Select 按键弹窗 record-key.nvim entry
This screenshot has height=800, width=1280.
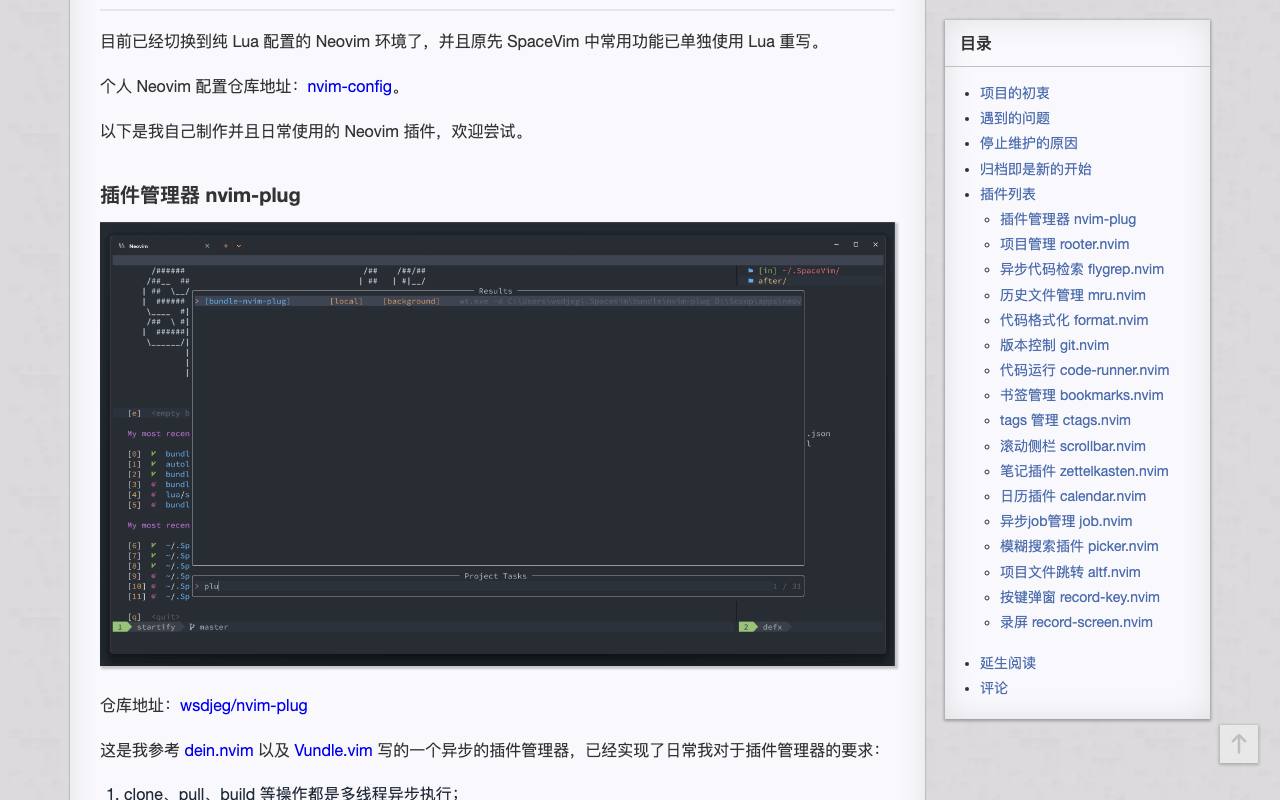coord(1079,597)
